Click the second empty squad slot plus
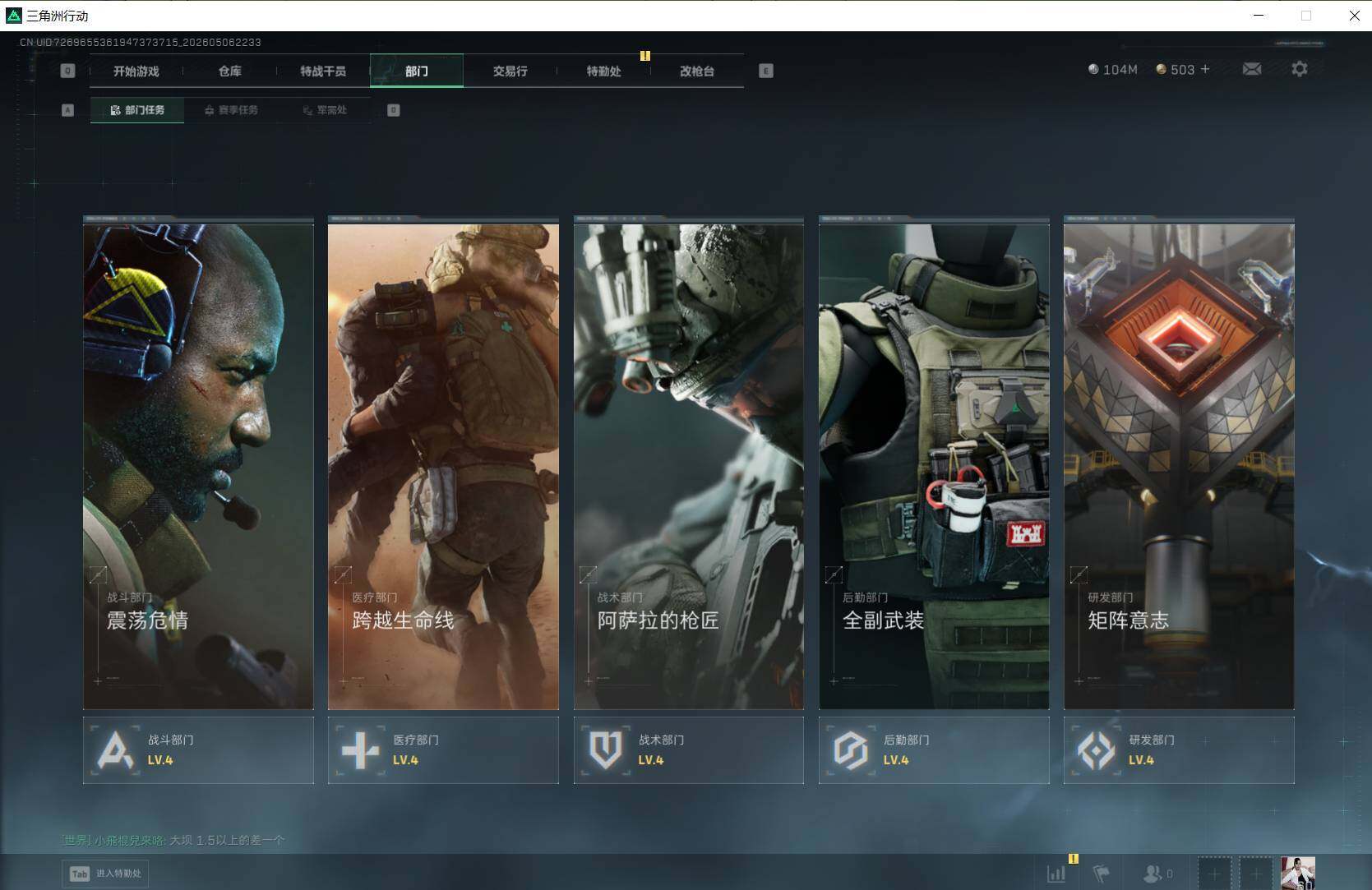Screen dimensions: 1372x890 tap(1256, 873)
